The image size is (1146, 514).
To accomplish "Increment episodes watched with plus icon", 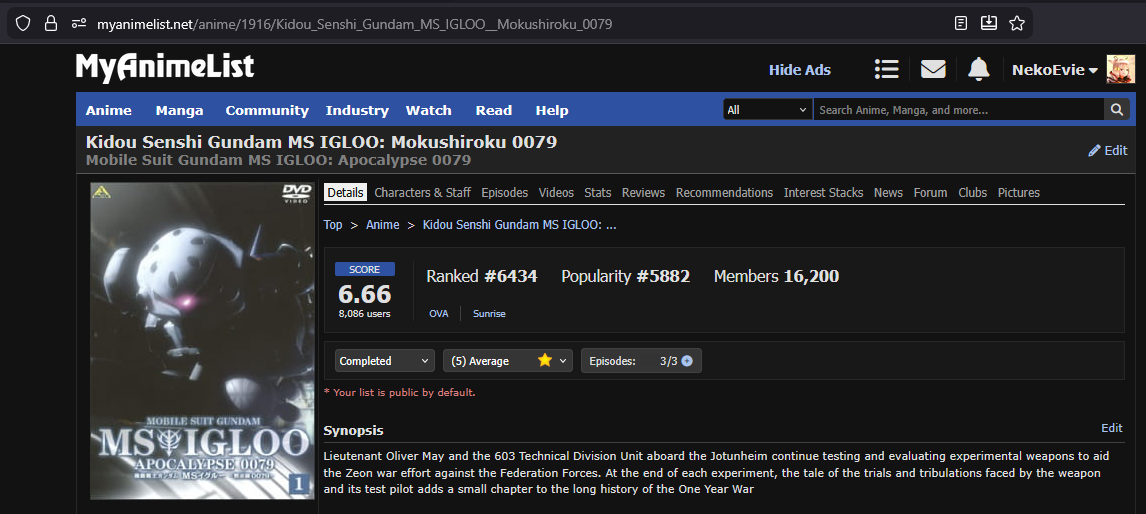I will pos(686,360).
